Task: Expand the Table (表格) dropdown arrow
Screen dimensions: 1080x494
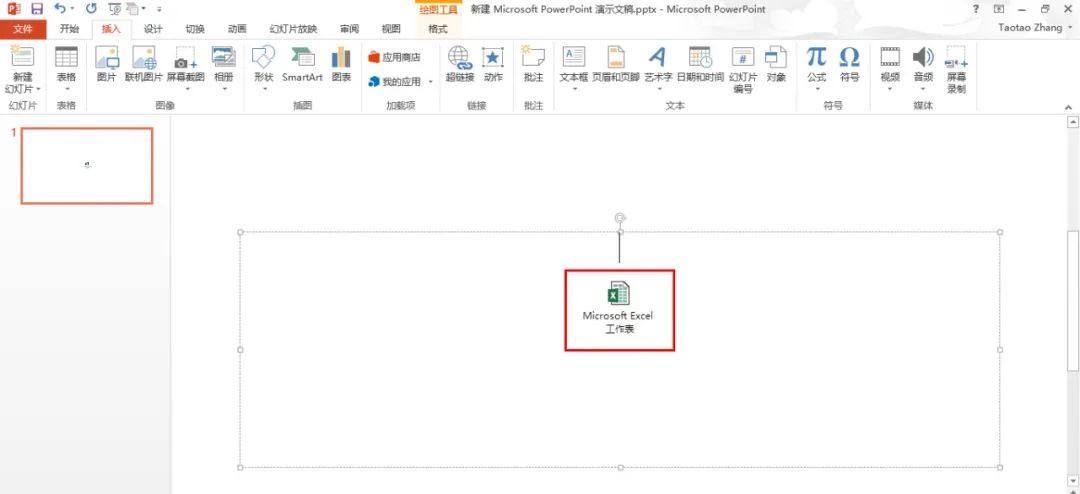Action: pyautogui.click(x=67, y=89)
